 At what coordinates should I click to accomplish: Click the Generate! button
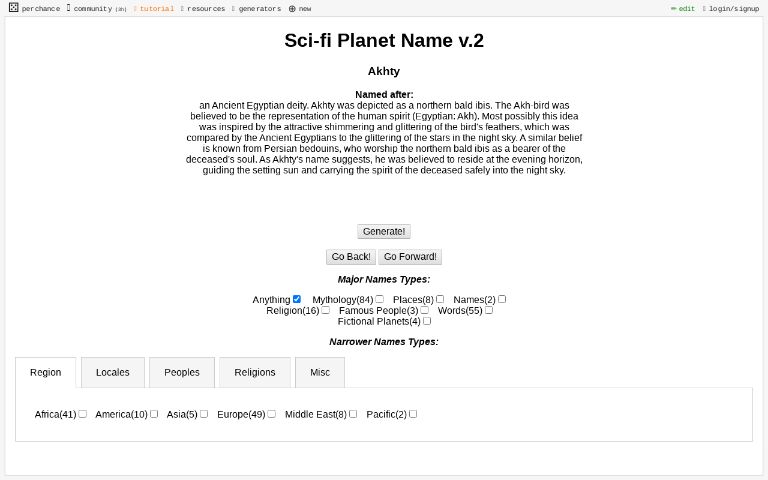(384, 231)
